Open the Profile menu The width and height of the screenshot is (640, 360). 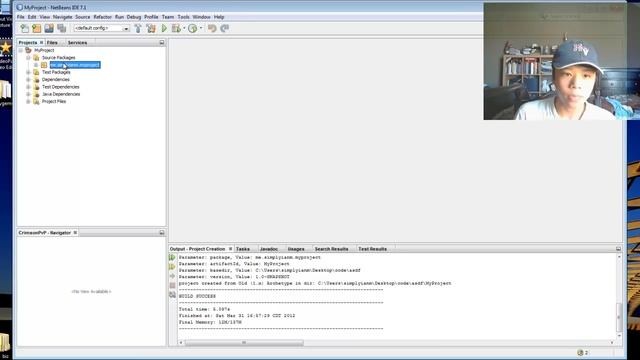[x=151, y=17]
